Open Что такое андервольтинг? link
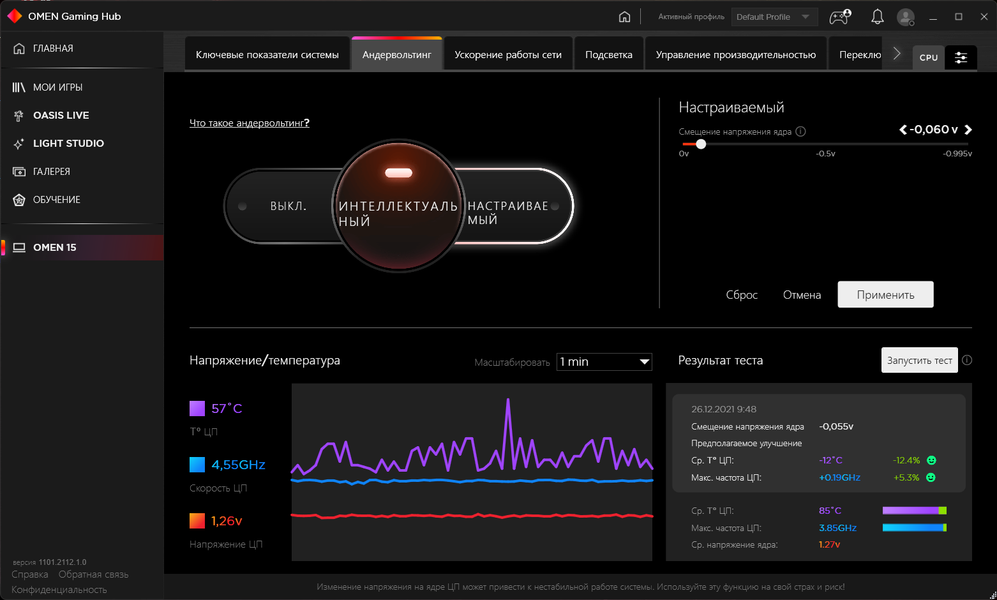The image size is (997, 600). (249, 123)
